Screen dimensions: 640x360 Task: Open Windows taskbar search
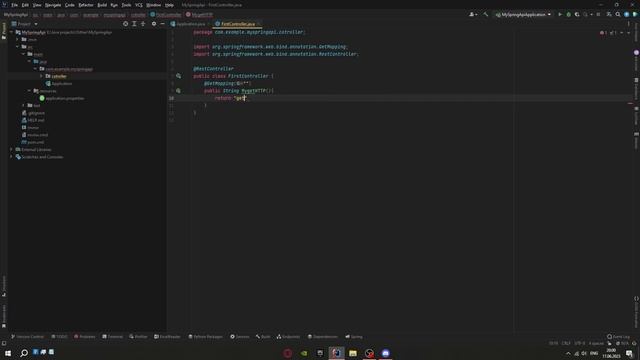tap(24, 353)
